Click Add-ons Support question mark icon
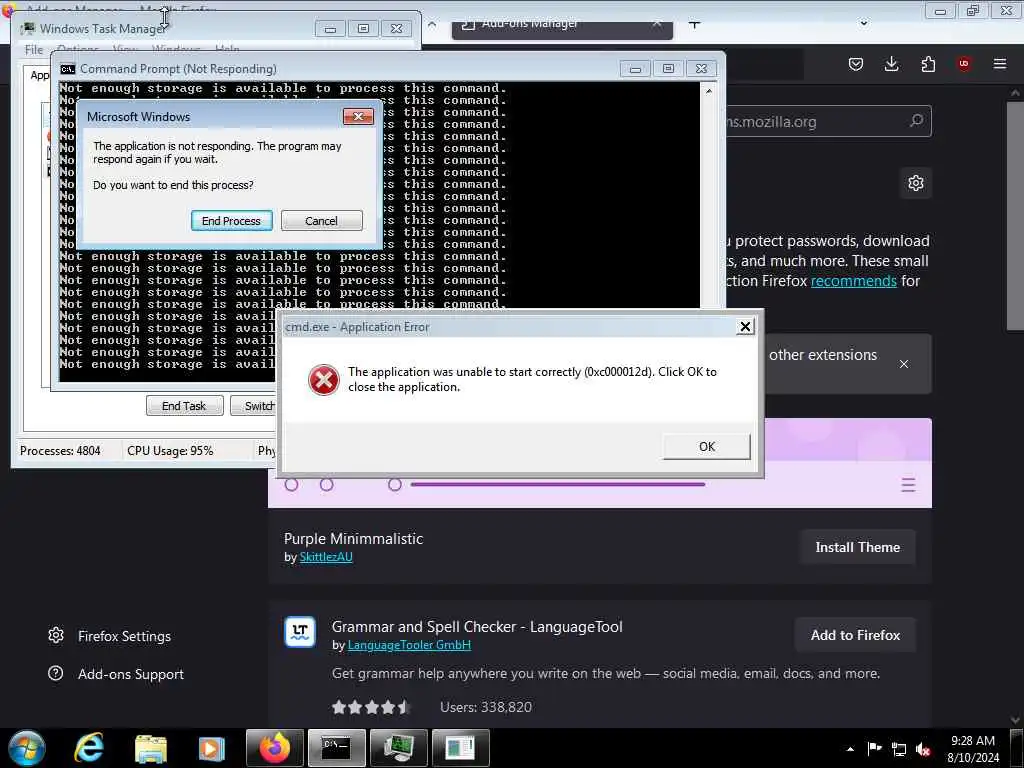Viewport: 1024px width, 768px height. (56, 673)
